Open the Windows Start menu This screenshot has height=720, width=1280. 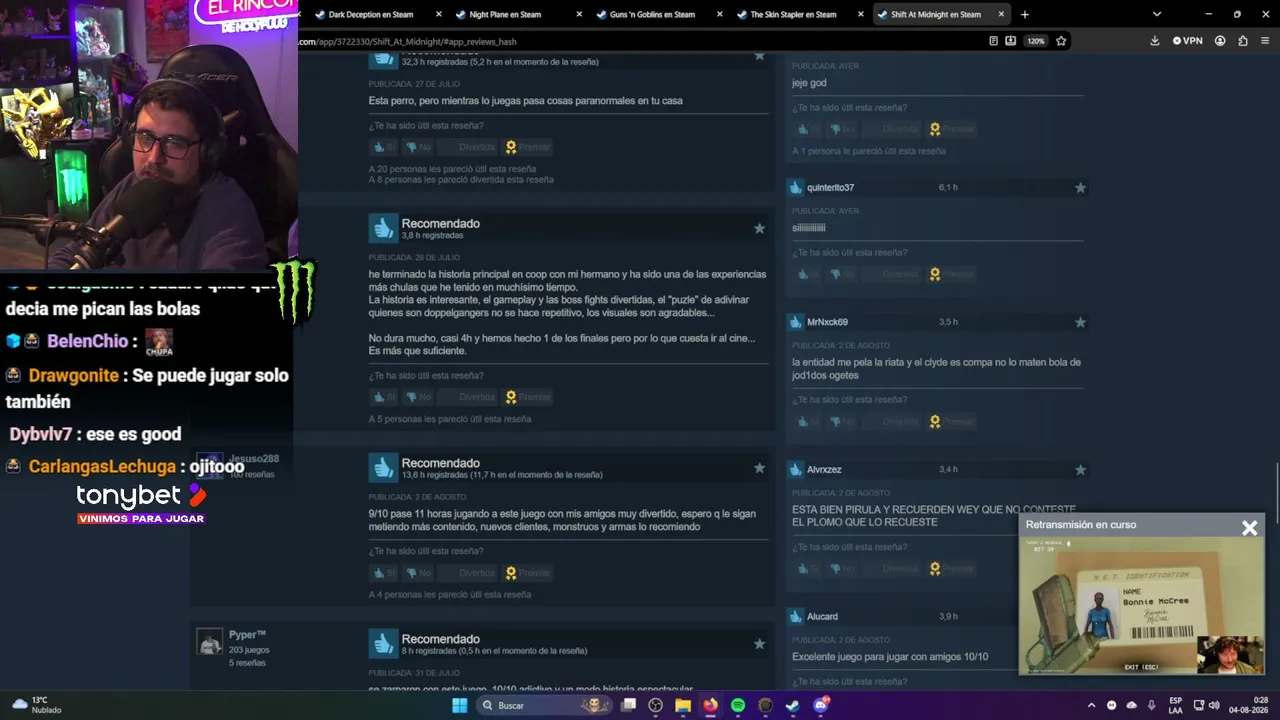pos(459,705)
